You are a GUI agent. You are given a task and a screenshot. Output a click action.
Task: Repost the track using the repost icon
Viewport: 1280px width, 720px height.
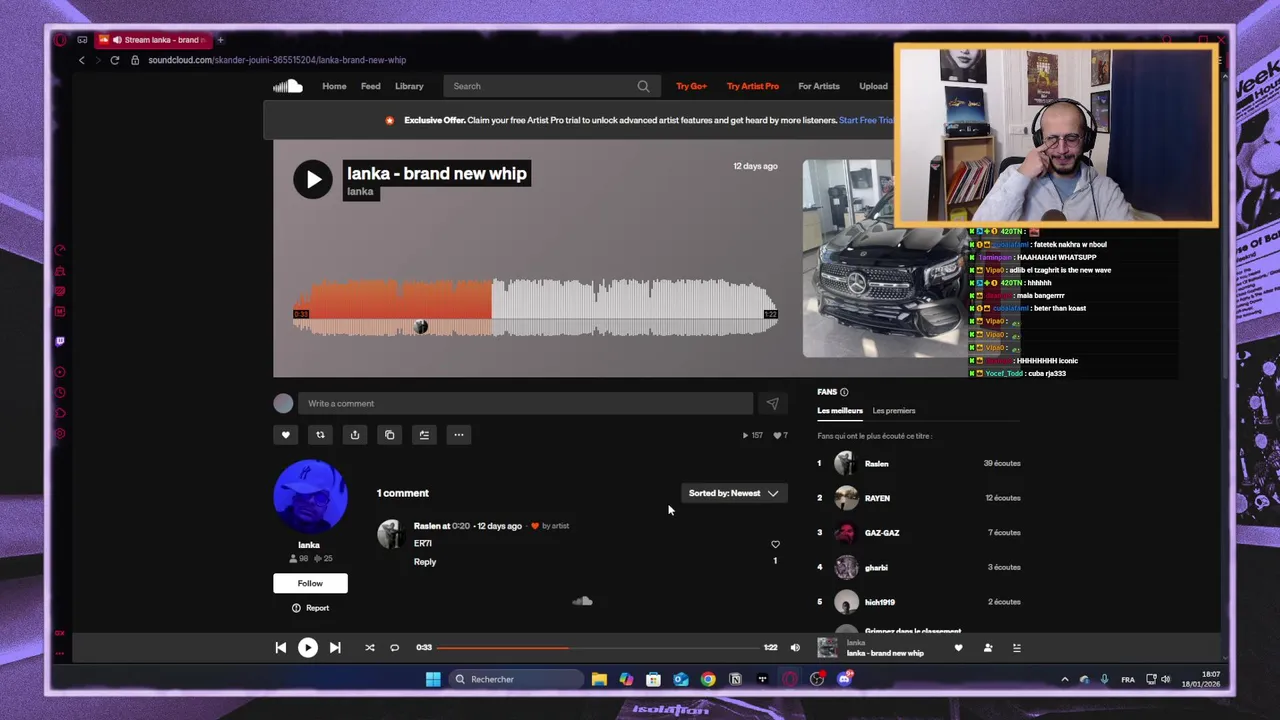pyautogui.click(x=320, y=435)
